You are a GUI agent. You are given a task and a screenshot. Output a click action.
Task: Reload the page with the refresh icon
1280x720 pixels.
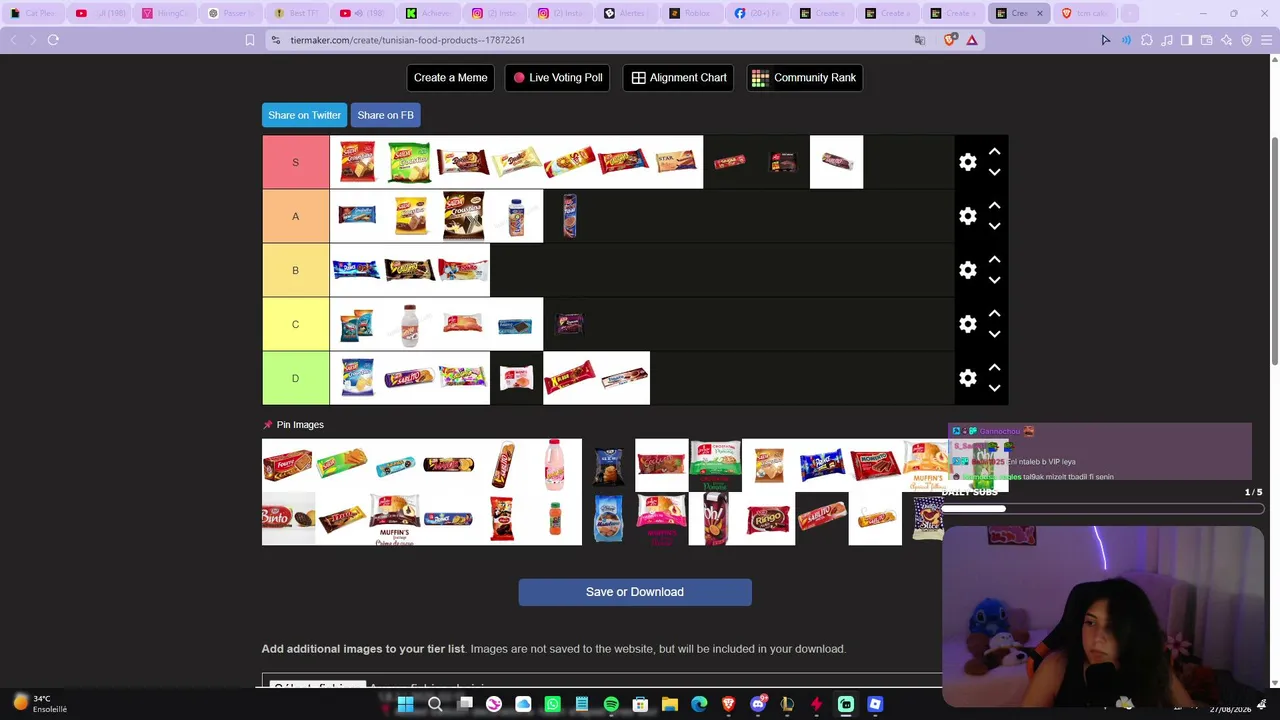point(53,40)
